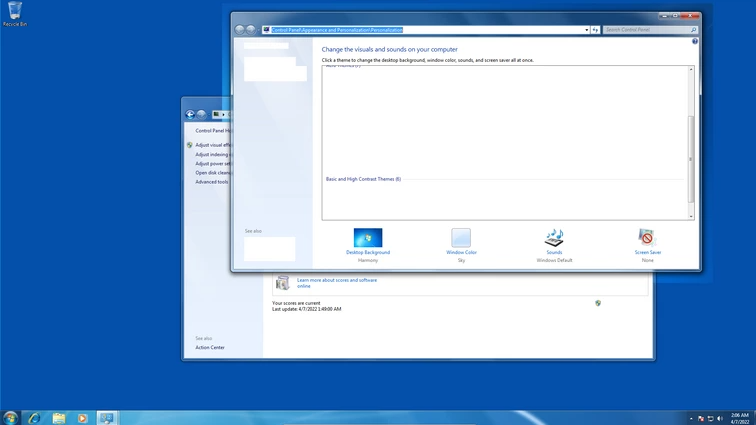The height and width of the screenshot is (425, 756).
Task: Click Adjust power settings in rear window
Action: click(213, 164)
